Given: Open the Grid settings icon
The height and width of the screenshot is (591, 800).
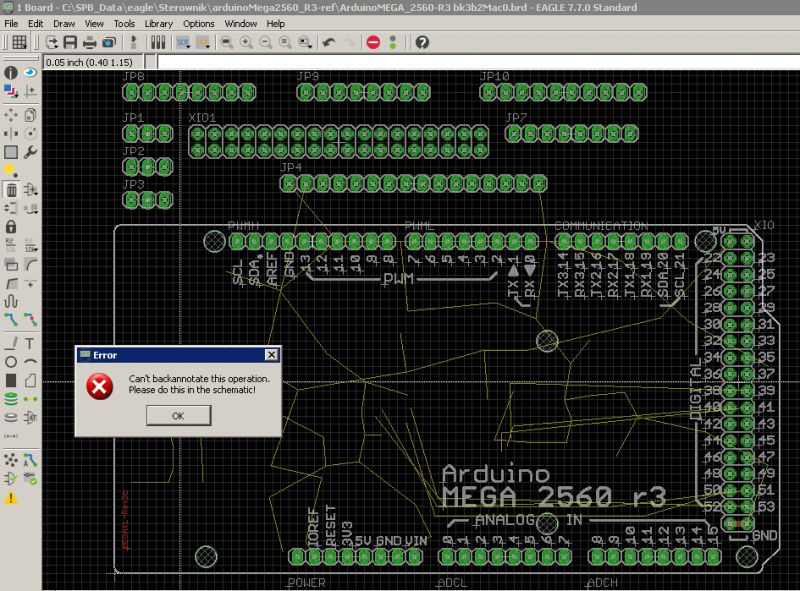Looking at the screenshot, I should (x=19, y=42).
